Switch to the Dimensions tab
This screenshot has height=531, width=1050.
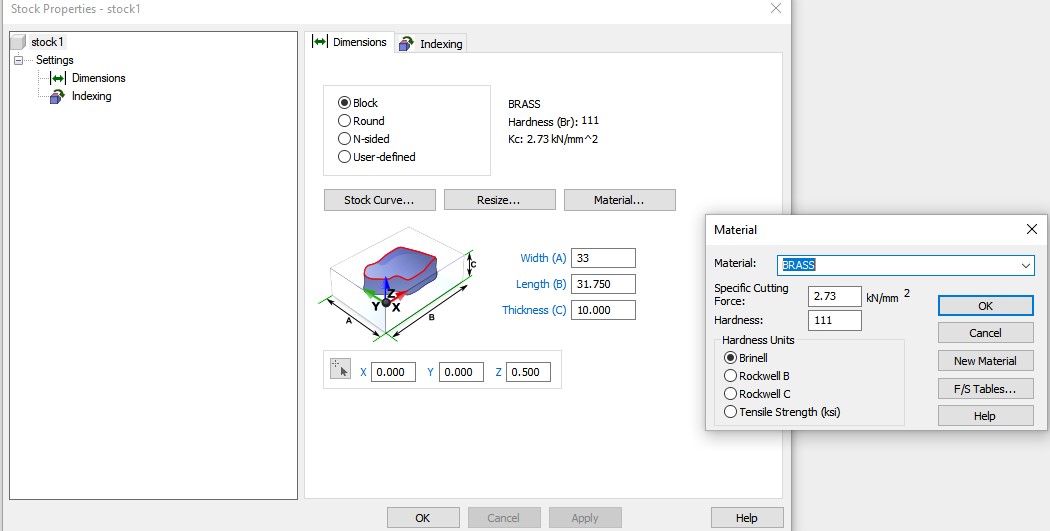pyautogui.click(x=350, y=42)
